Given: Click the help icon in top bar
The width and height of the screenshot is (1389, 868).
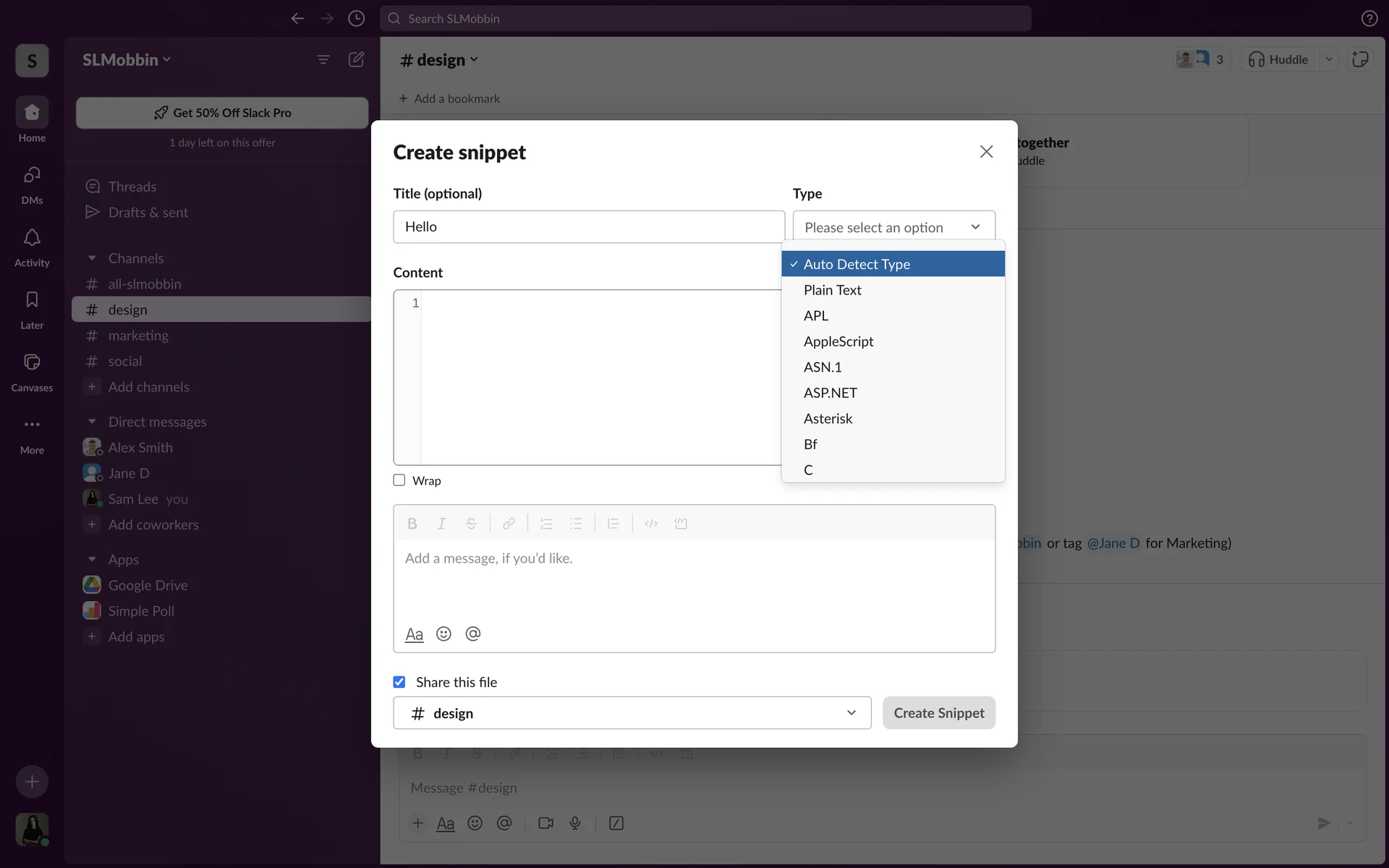Looking at the screenshot, I should [1369, 19].
